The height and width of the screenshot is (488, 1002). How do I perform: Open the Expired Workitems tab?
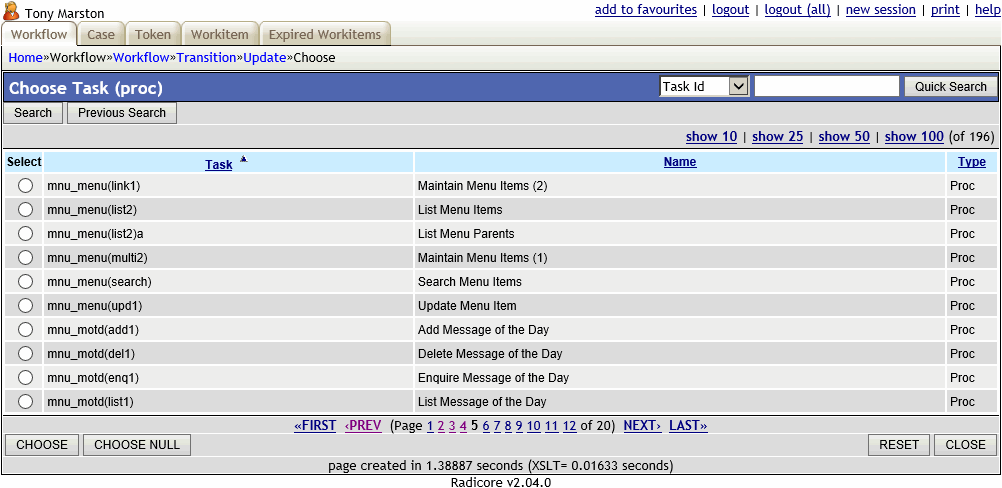pos(325,35)
